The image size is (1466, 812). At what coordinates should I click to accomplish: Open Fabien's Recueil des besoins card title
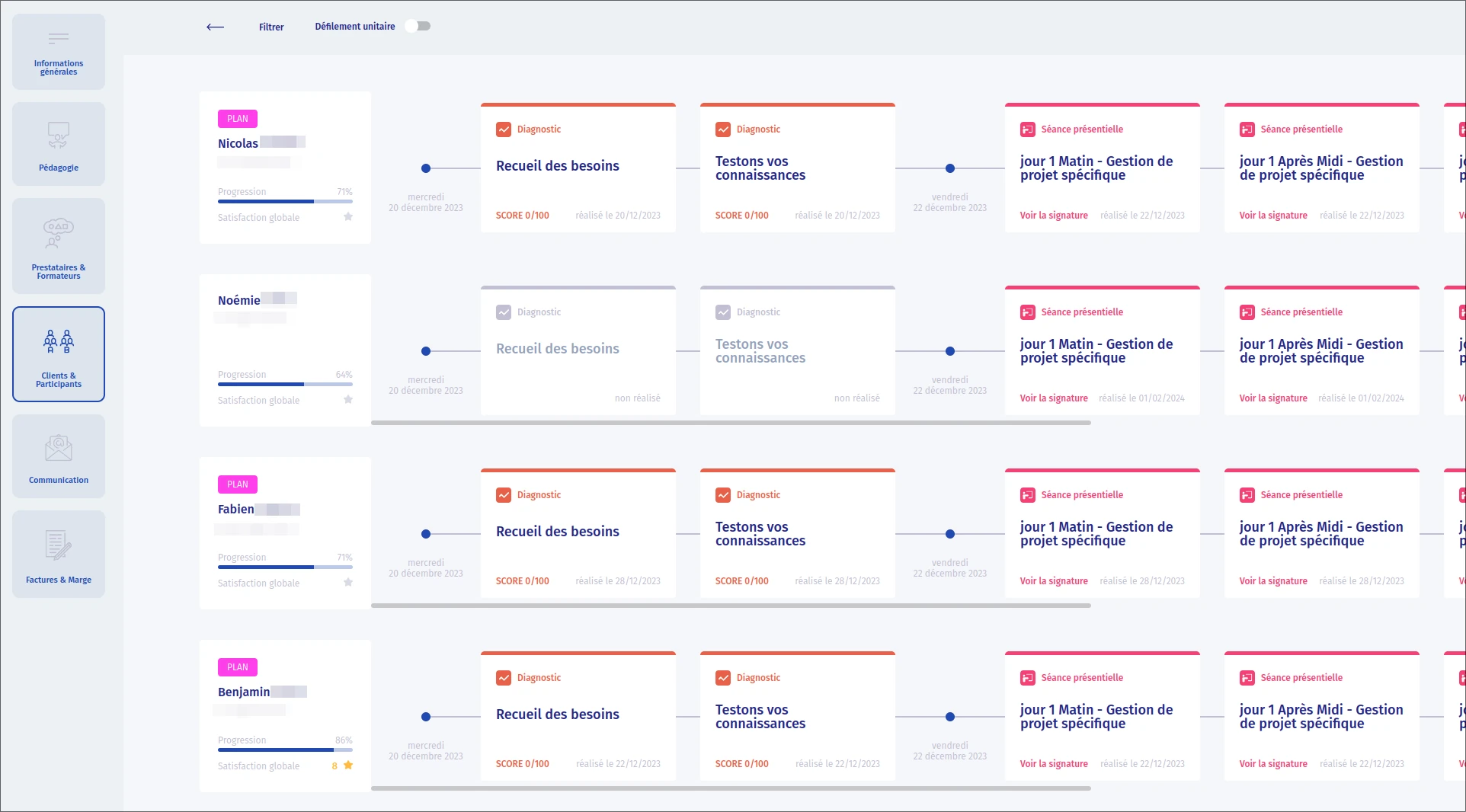coord(558,532)
